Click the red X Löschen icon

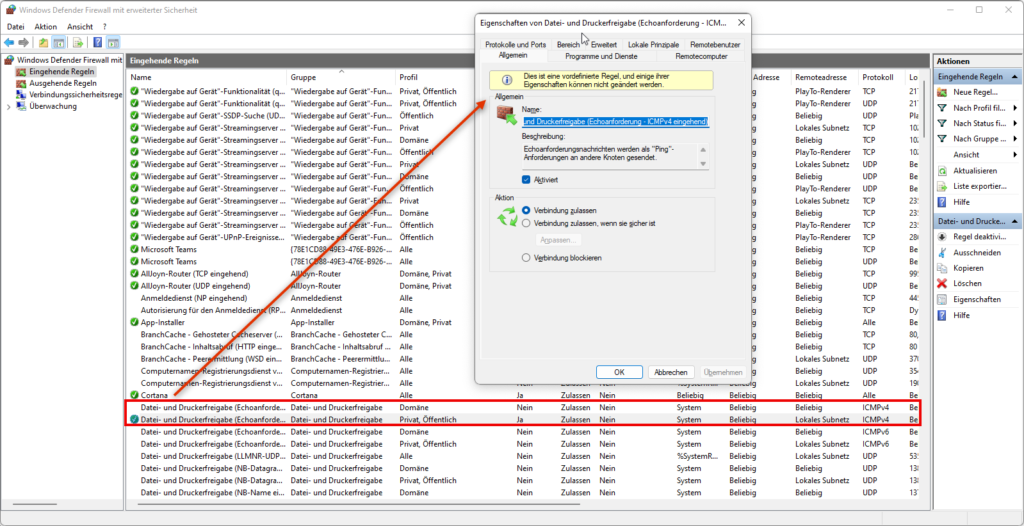coord(942,284)
